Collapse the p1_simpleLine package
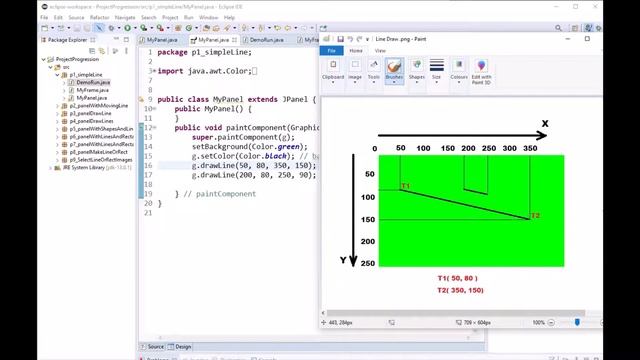Image resolution: width=640 pixels, height=360 pixels. tap(58, 75)
